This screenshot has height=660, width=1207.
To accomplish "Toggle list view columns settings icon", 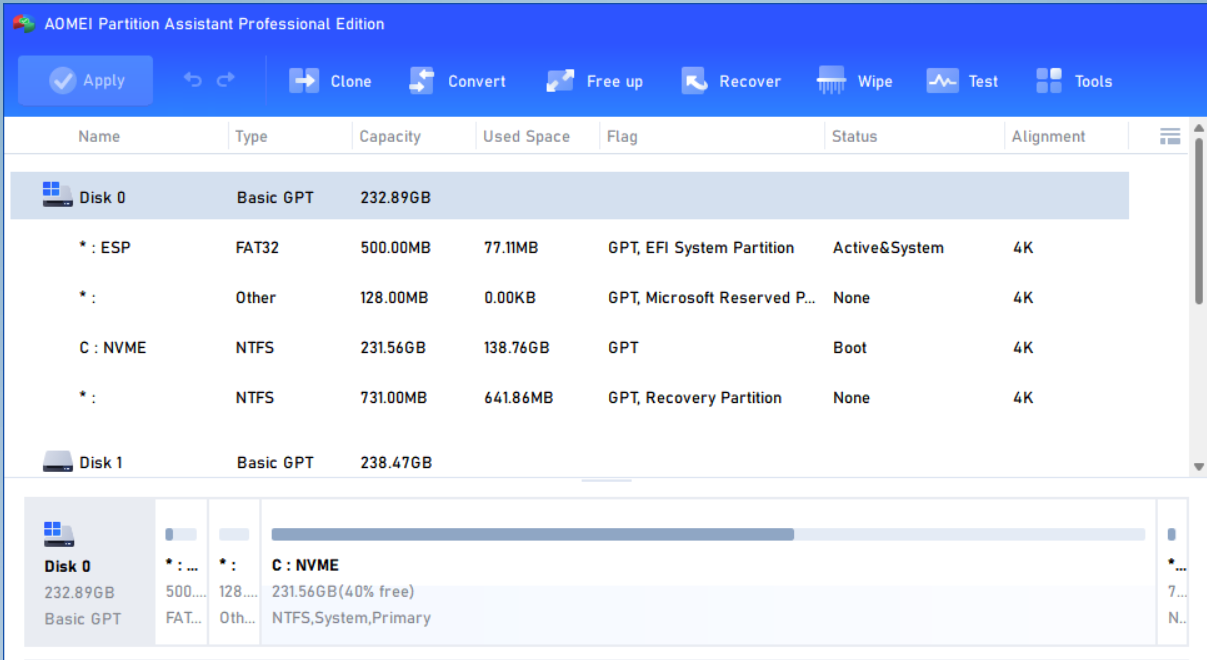I will click(1170, 136).
